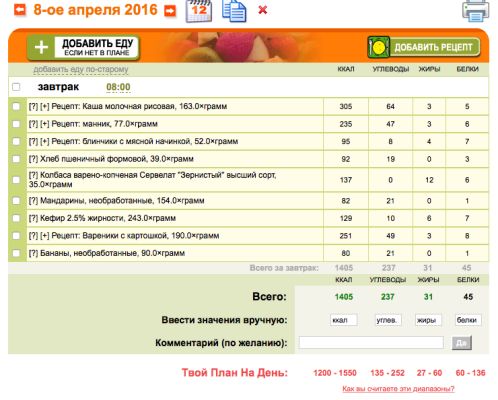Delete the day with red cross icon

coord(263,10)
